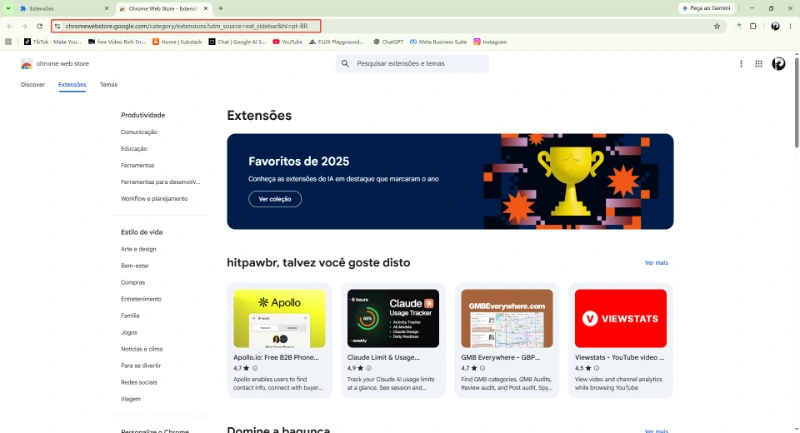This screenshot has height=433, width=800.
Task: Open the Educação category
Action: 134,149
